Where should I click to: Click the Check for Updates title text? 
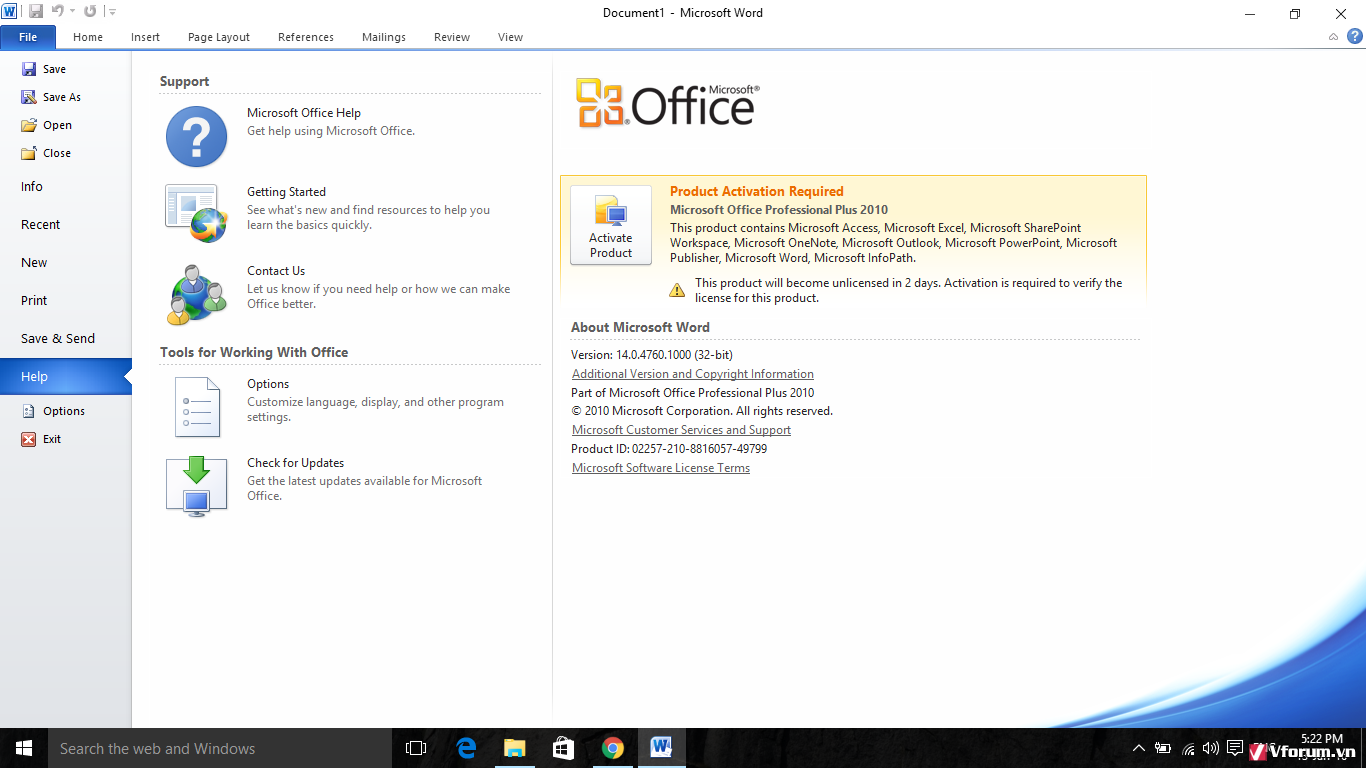(x=296, y=463)
